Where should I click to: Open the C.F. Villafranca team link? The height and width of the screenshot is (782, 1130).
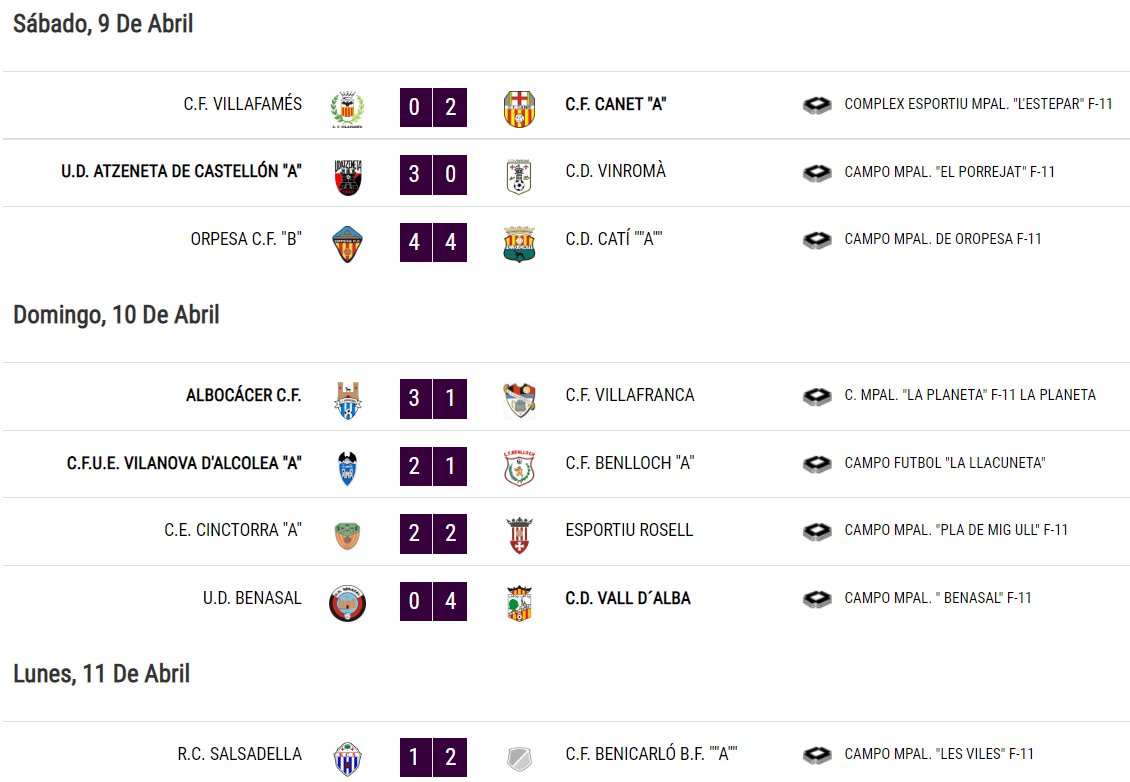(x=630, y=395)
